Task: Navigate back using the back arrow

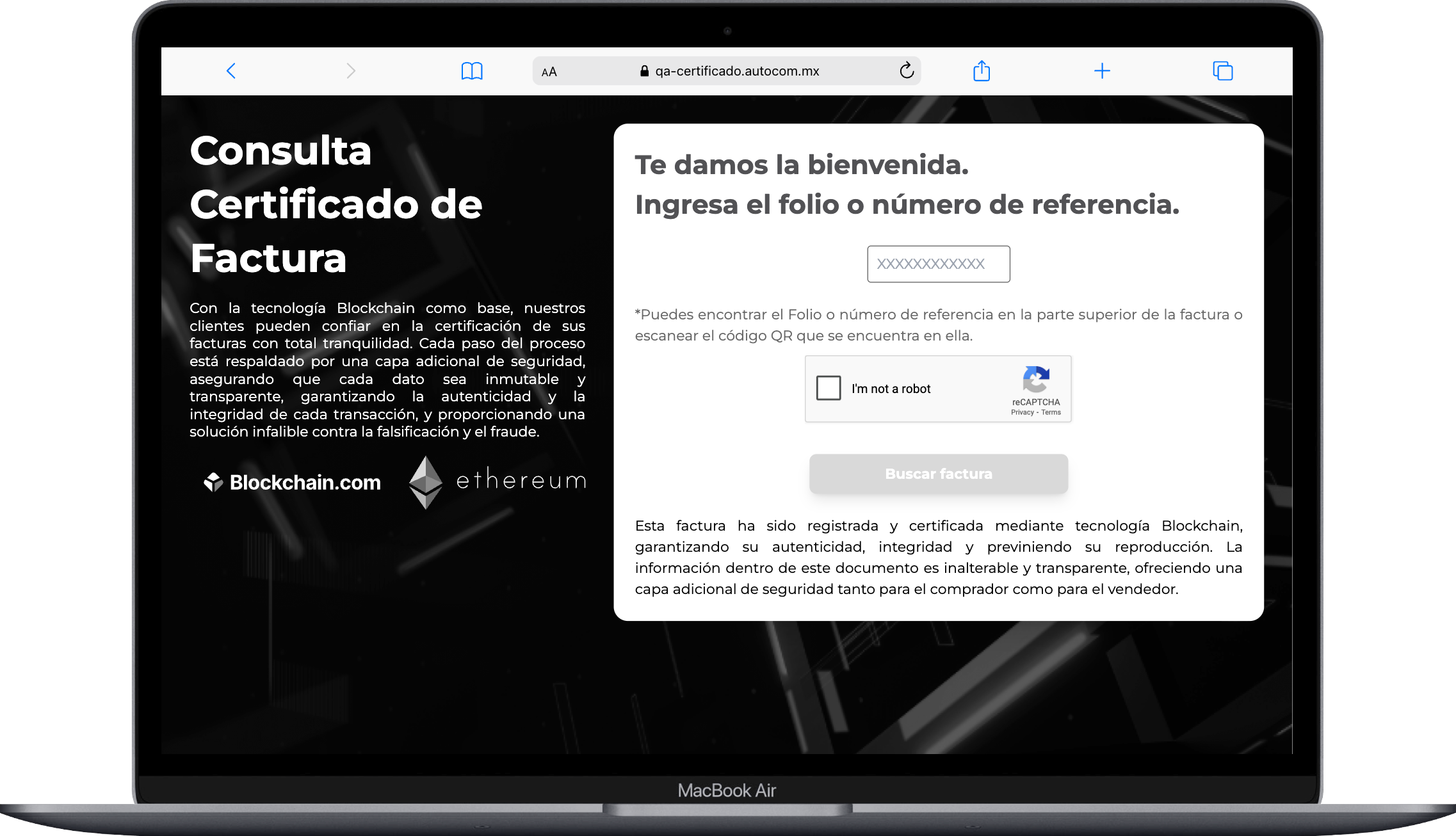Action: coord(232,71)
